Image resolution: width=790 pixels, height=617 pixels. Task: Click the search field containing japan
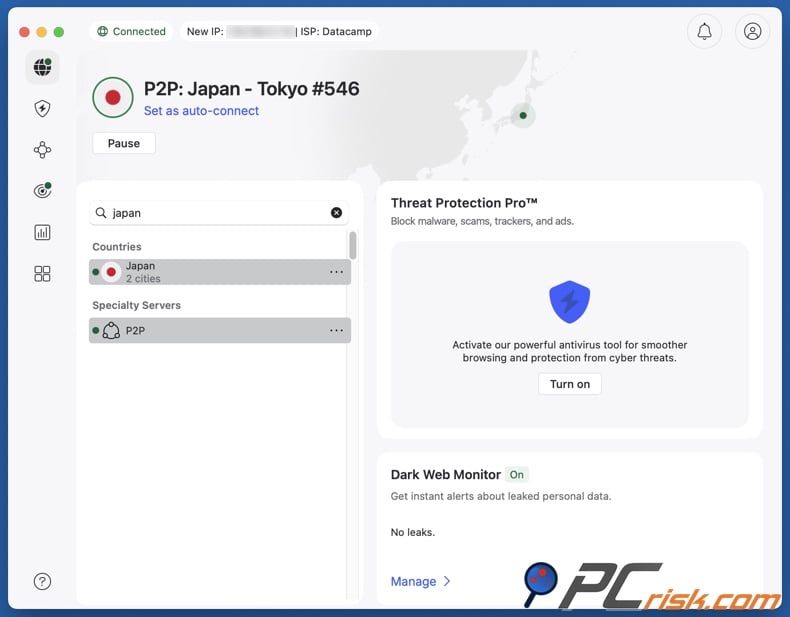[x=219, y=213]
